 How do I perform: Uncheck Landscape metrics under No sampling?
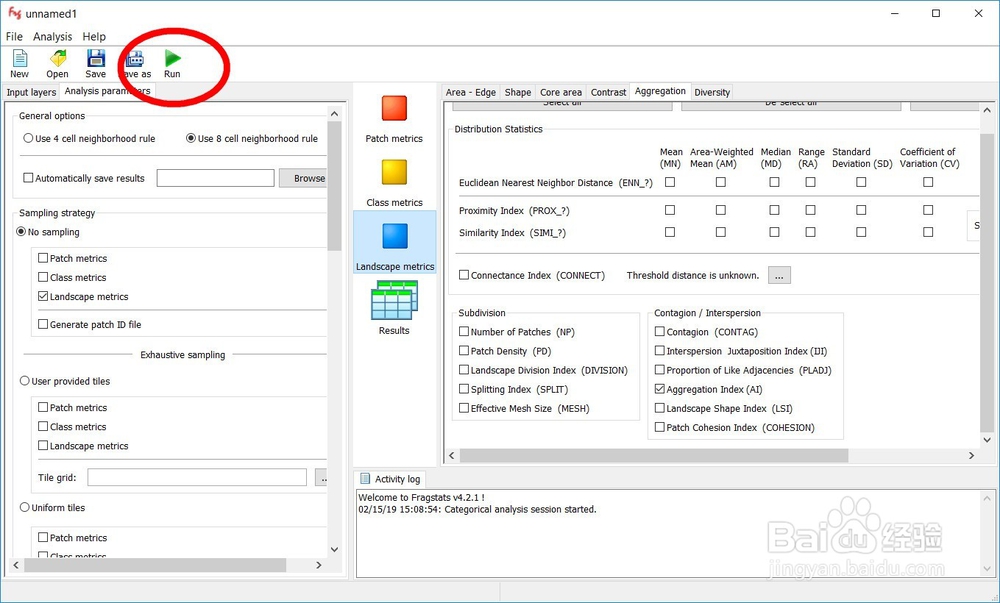click(43, 296)
